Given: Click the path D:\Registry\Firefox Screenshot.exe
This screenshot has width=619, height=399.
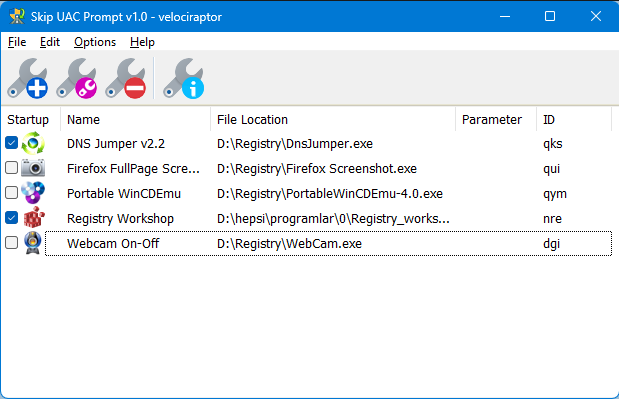Looking at the screenshot, I should [317, 169].
